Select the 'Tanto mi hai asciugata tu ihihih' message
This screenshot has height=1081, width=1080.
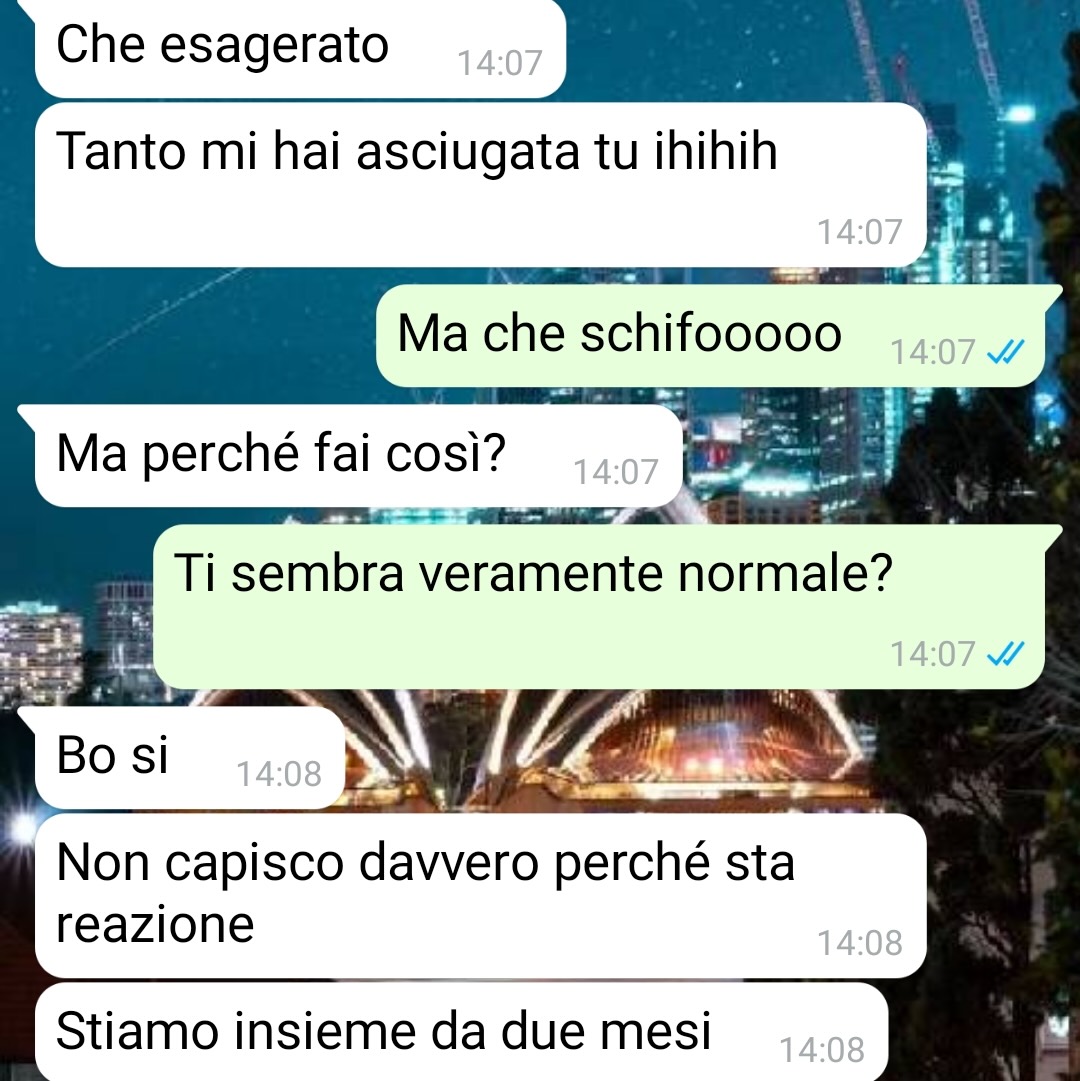pyautogui.click(x=480, y=185)
